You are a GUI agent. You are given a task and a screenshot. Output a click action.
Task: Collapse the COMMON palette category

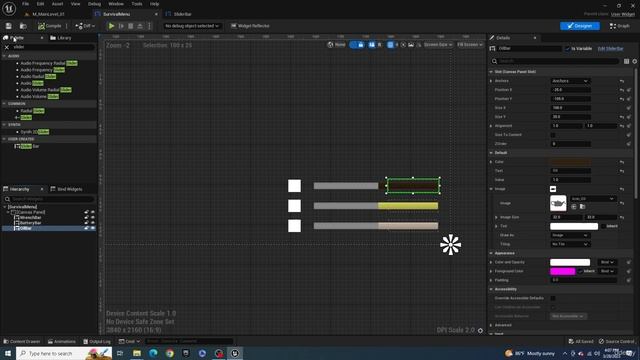point(4,104)
